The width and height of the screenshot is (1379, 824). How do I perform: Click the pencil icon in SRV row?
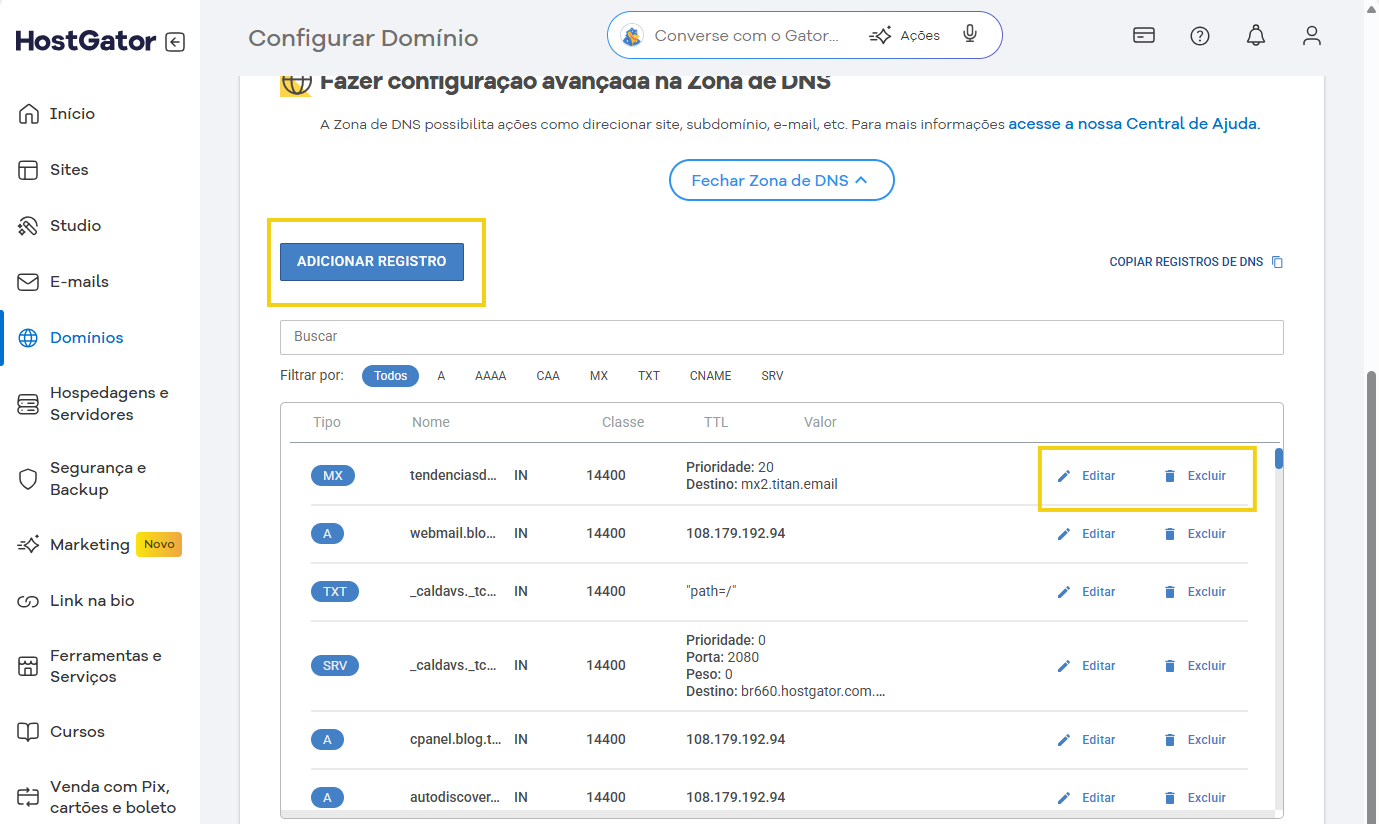[x=1064, y=666]
